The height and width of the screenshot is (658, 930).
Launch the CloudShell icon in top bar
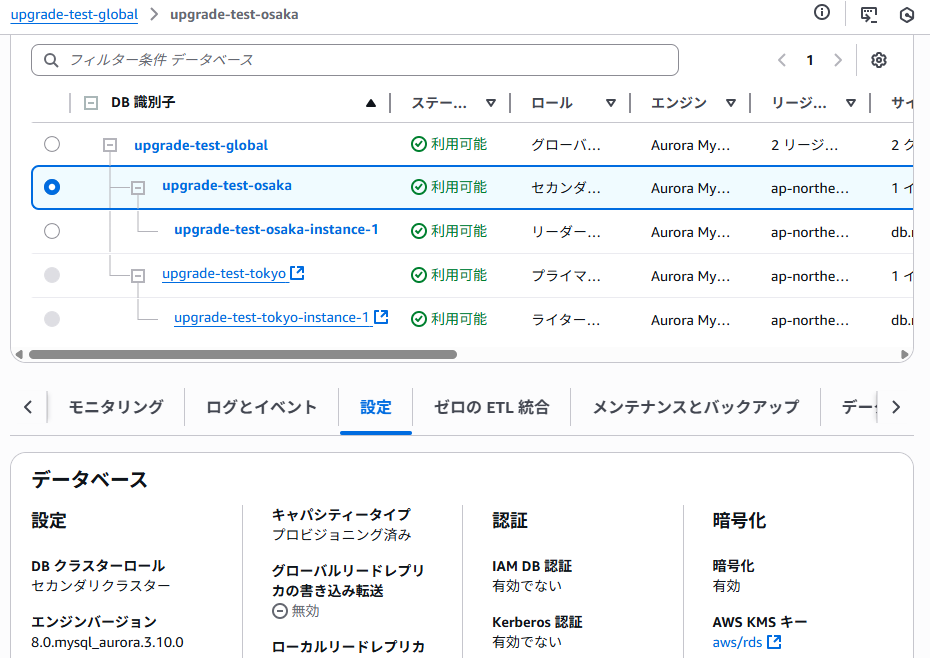click(869, 14)
